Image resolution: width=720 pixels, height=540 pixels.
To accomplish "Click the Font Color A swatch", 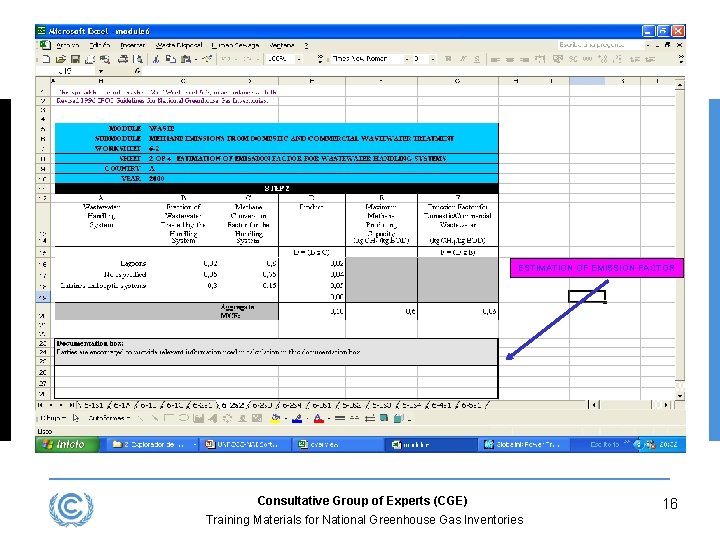I will tap(319, 418).
